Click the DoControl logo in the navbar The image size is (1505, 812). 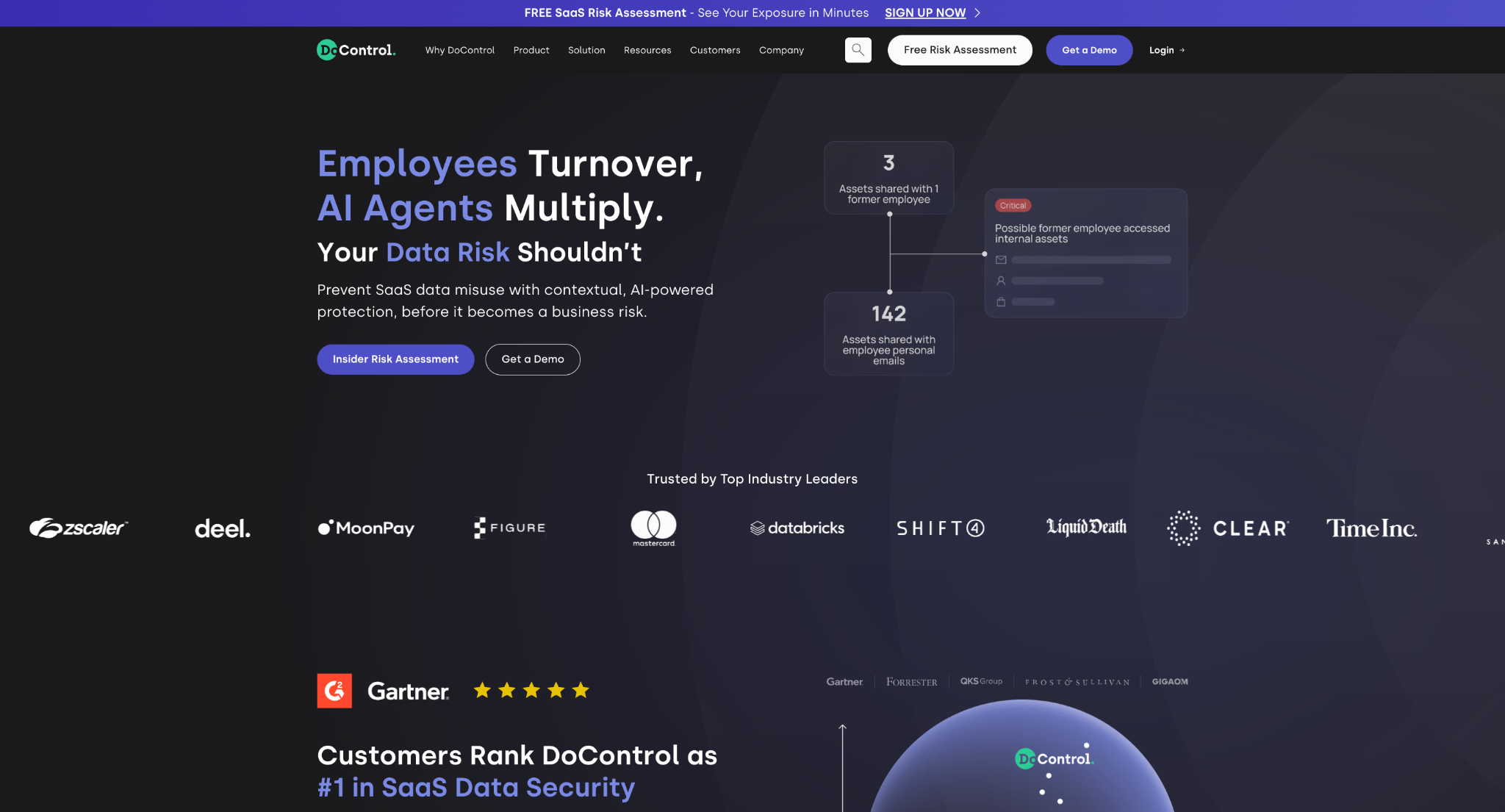356,50
